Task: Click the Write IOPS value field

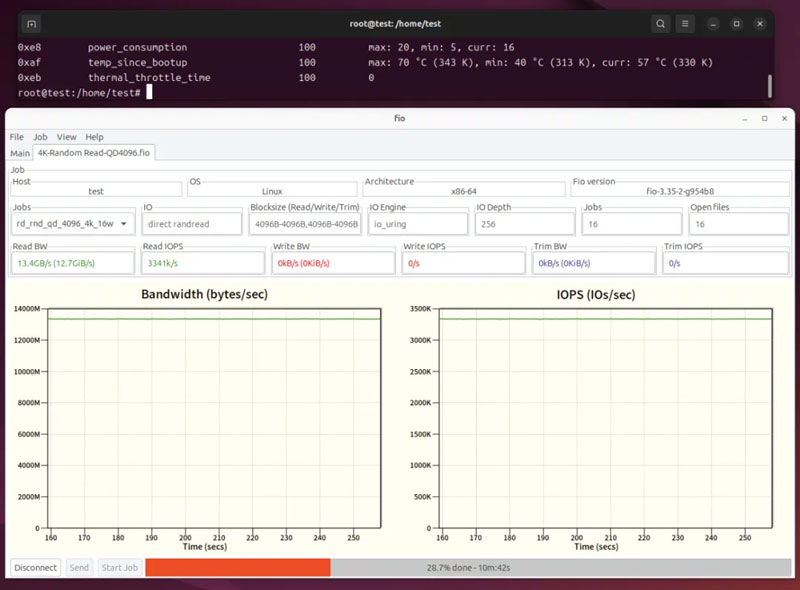Action: click(x=464, y=263)
